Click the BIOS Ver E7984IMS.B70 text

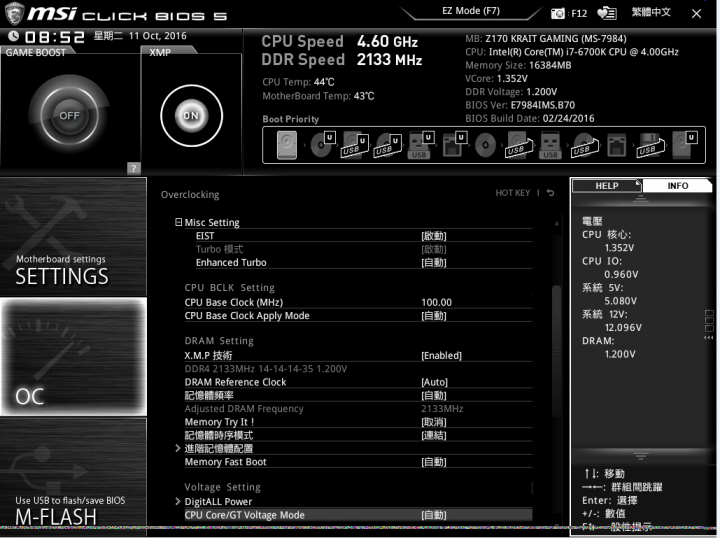click(520, 105)
